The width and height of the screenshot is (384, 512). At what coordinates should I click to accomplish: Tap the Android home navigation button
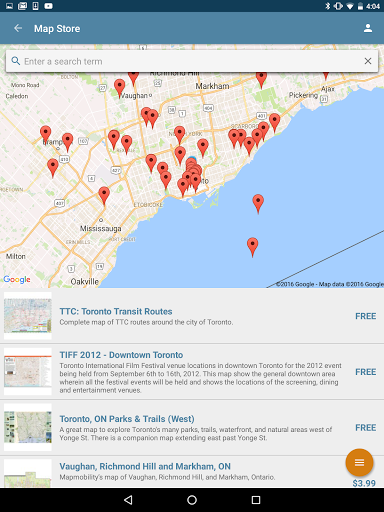[192, 500]
